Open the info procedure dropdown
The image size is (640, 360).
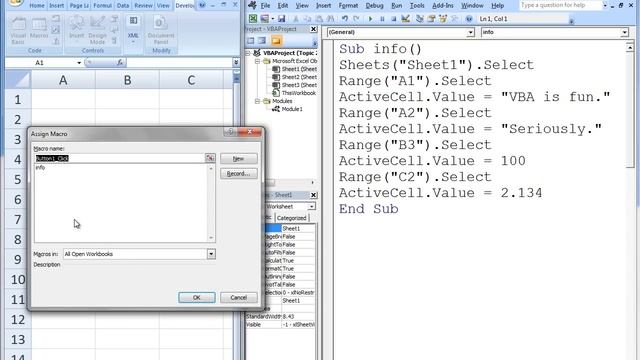624,32
